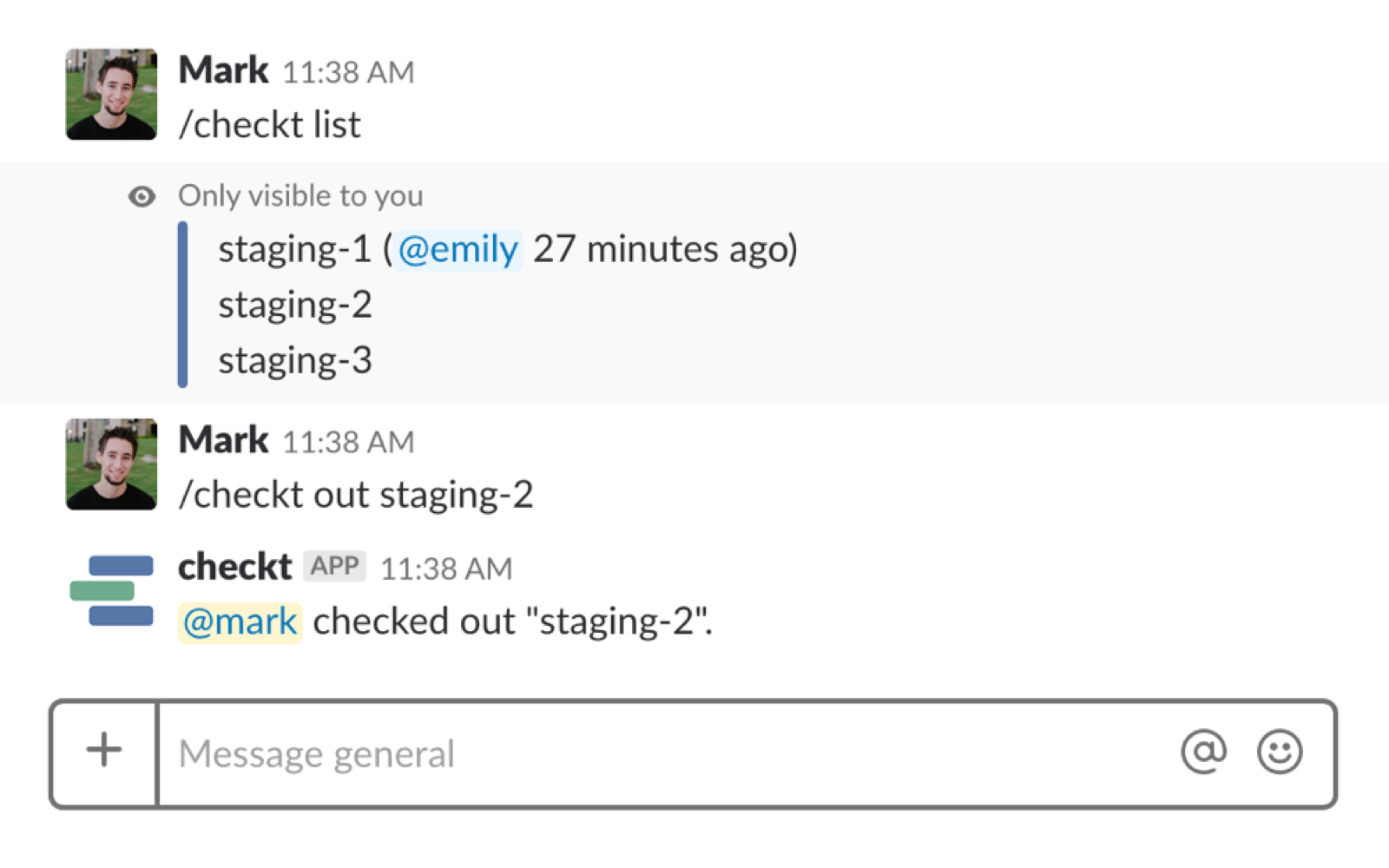Focus the 'Message general' input field
Viewport: 1389px width, 868px height.
(x=660, y=753)
